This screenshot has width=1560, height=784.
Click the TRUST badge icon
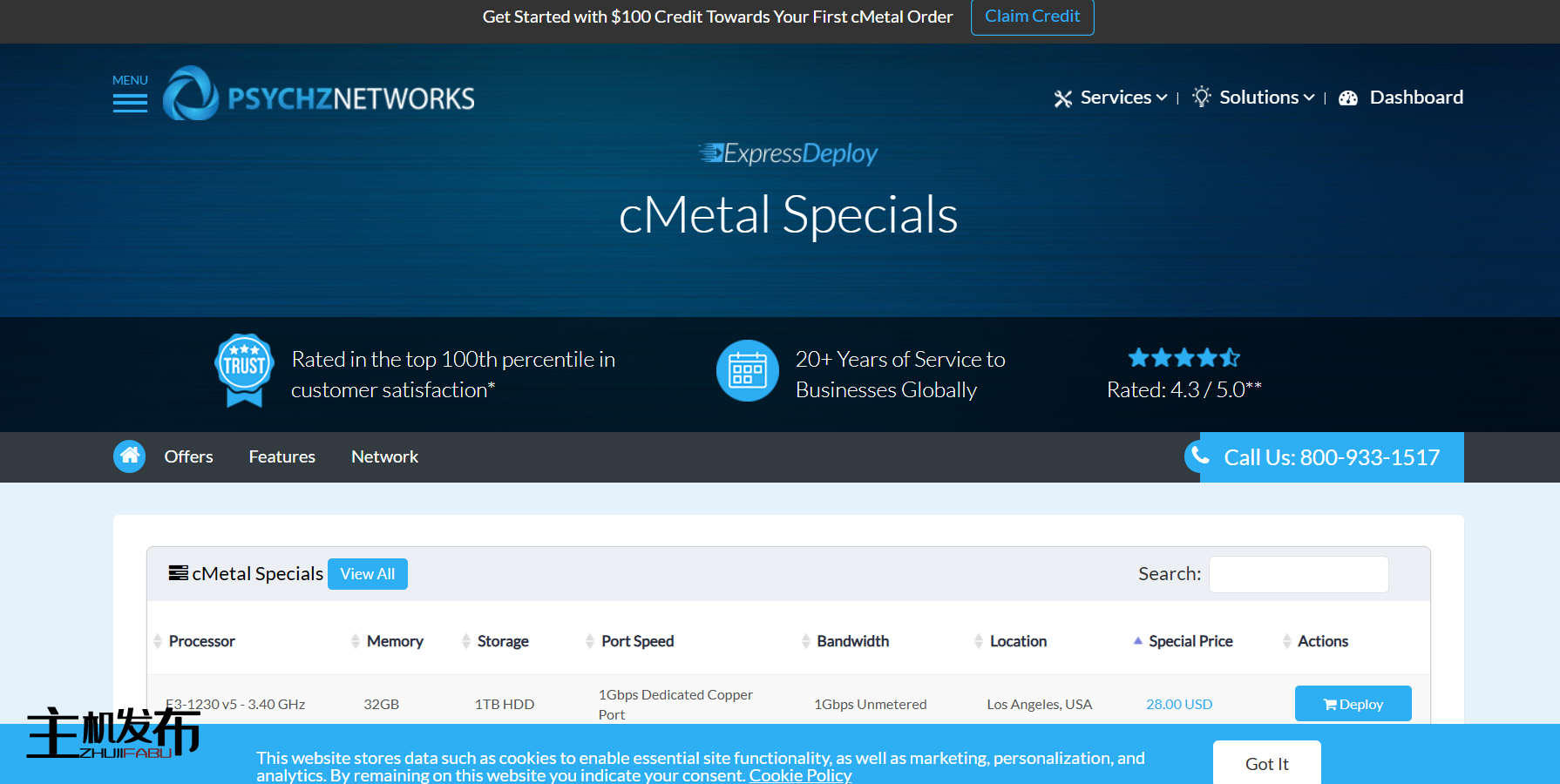pos(244,370)
